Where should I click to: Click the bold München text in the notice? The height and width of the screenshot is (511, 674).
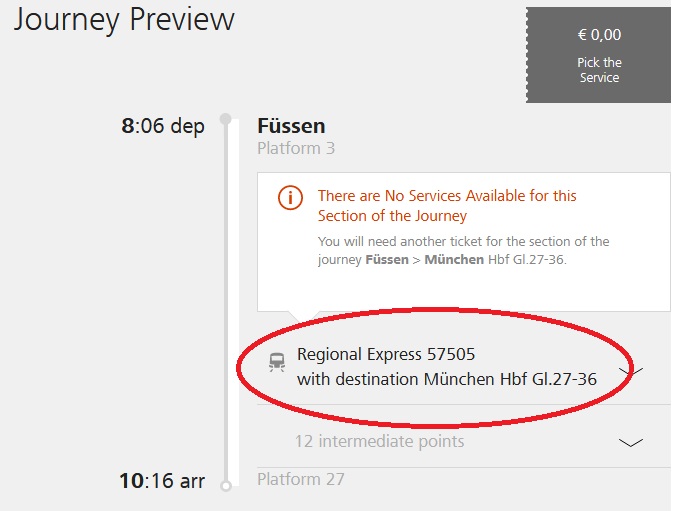[x=454, y=260]
